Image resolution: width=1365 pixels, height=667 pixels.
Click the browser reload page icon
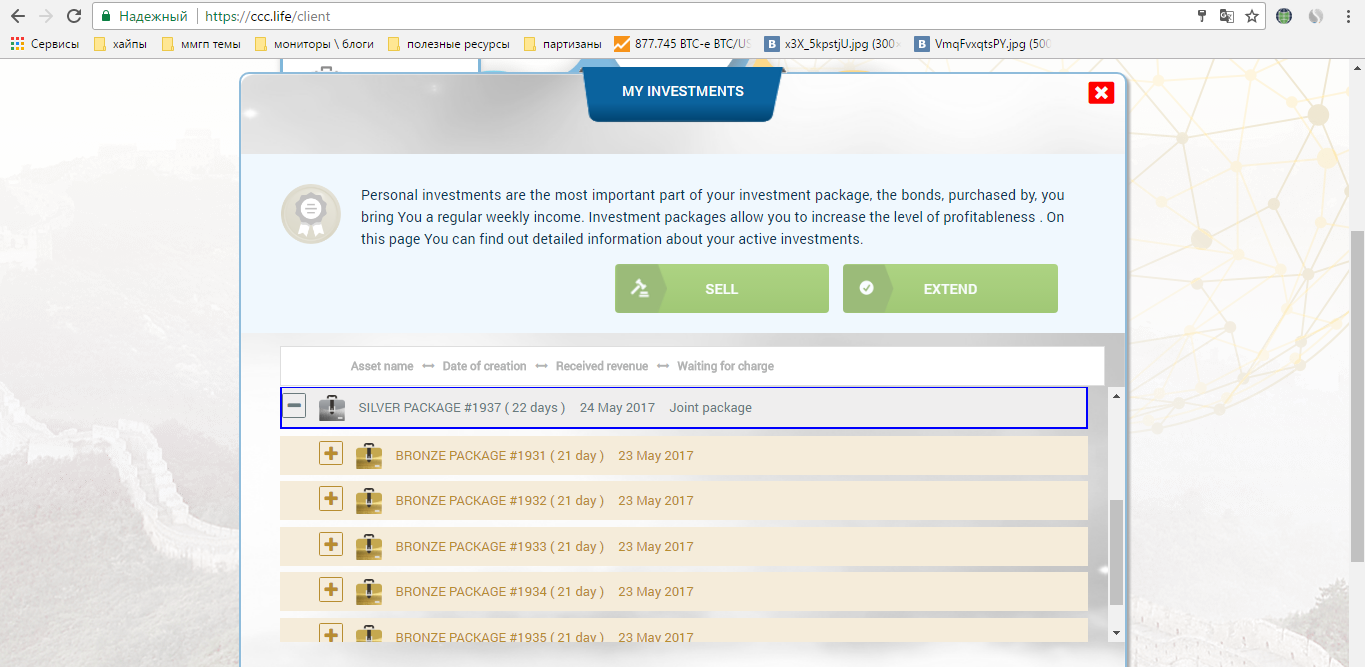coord(73,16)
